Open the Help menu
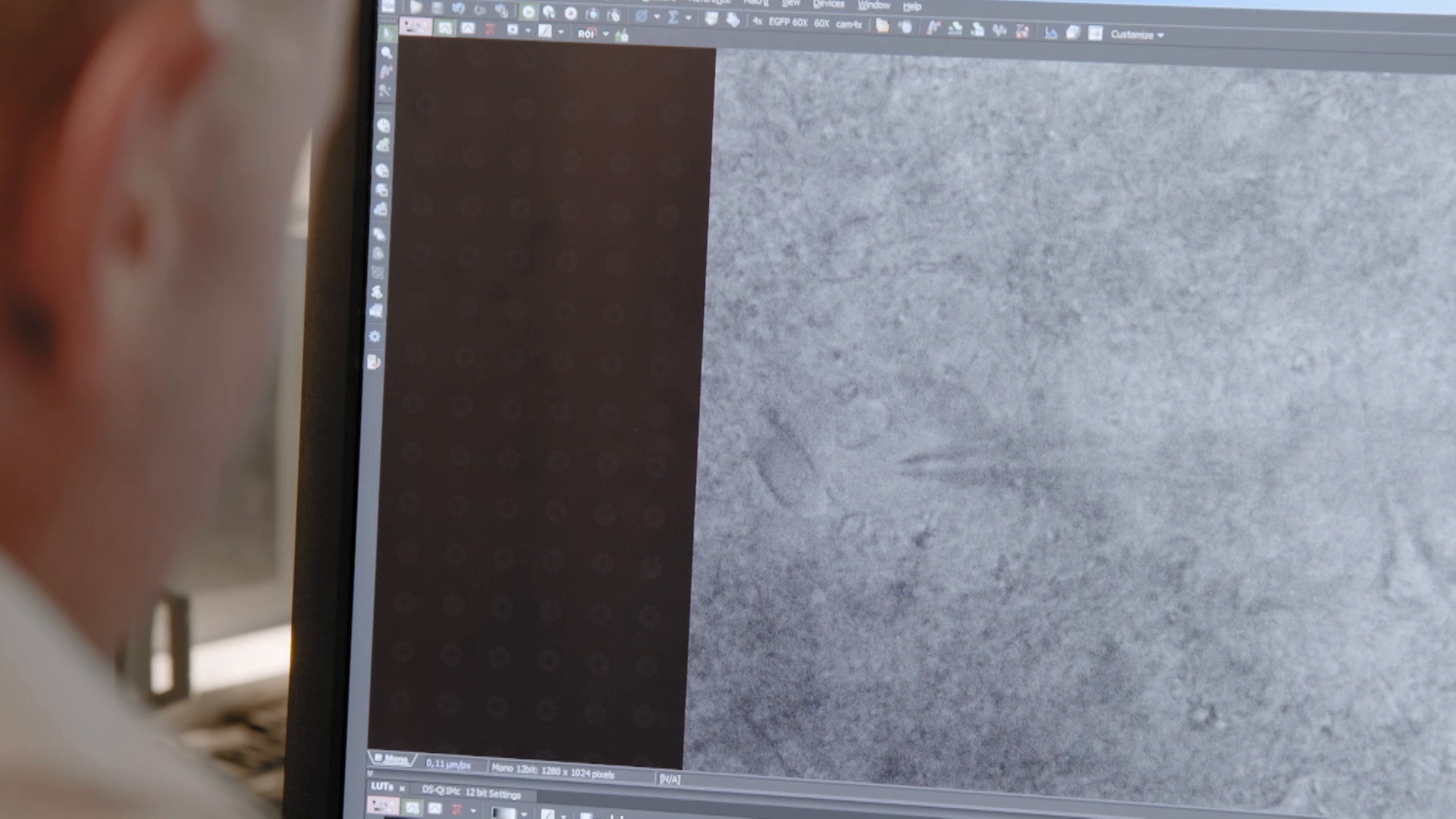 (x=912, y=6)
